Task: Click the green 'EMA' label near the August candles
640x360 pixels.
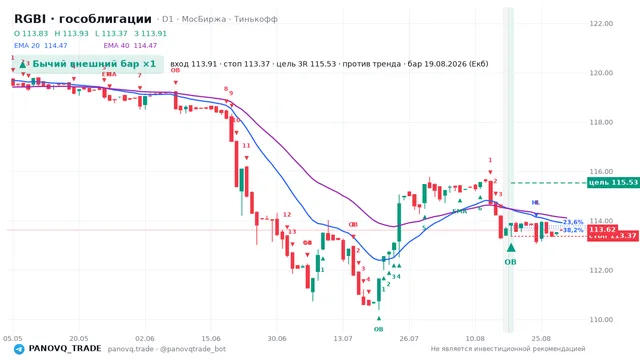Action: (x=459, y=211)
